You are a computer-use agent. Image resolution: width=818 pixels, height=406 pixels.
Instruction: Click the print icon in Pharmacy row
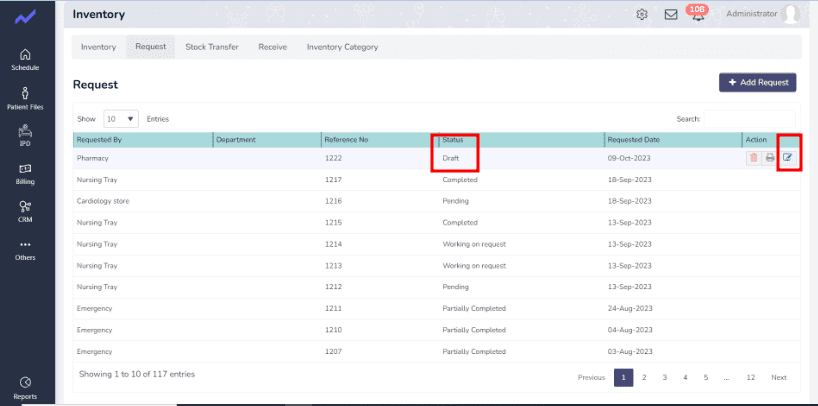click(770, 158)
